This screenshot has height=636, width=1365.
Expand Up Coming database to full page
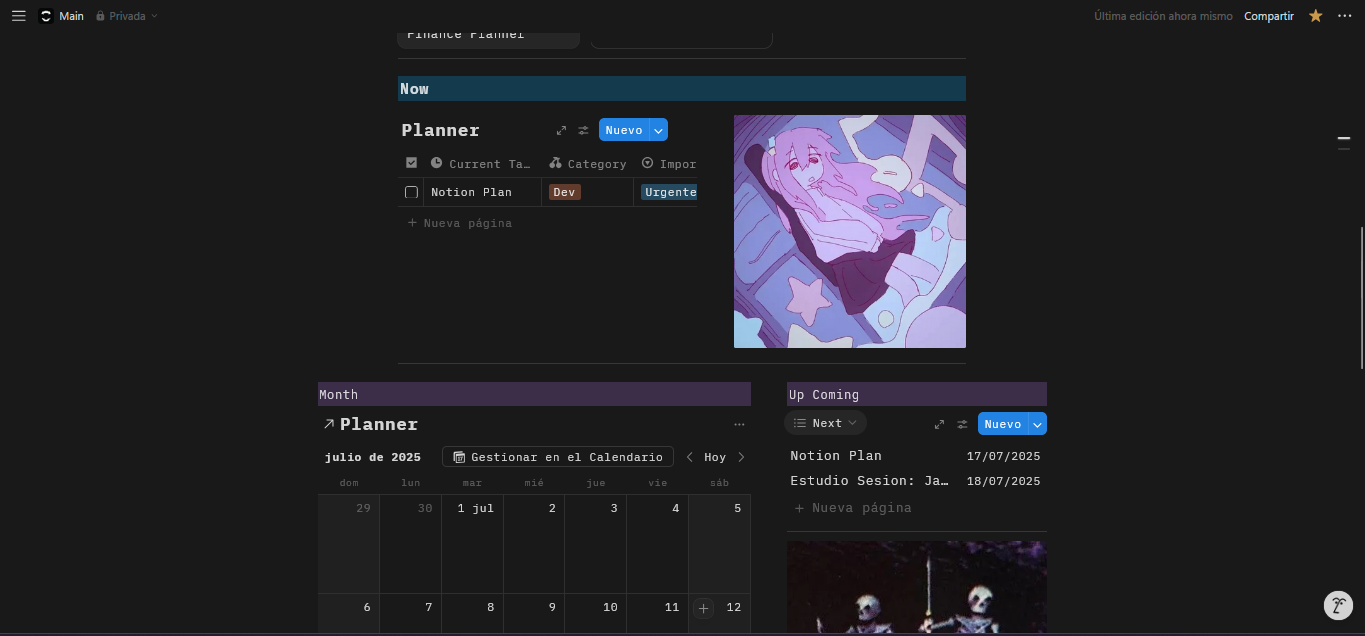[x=939, y=424]
